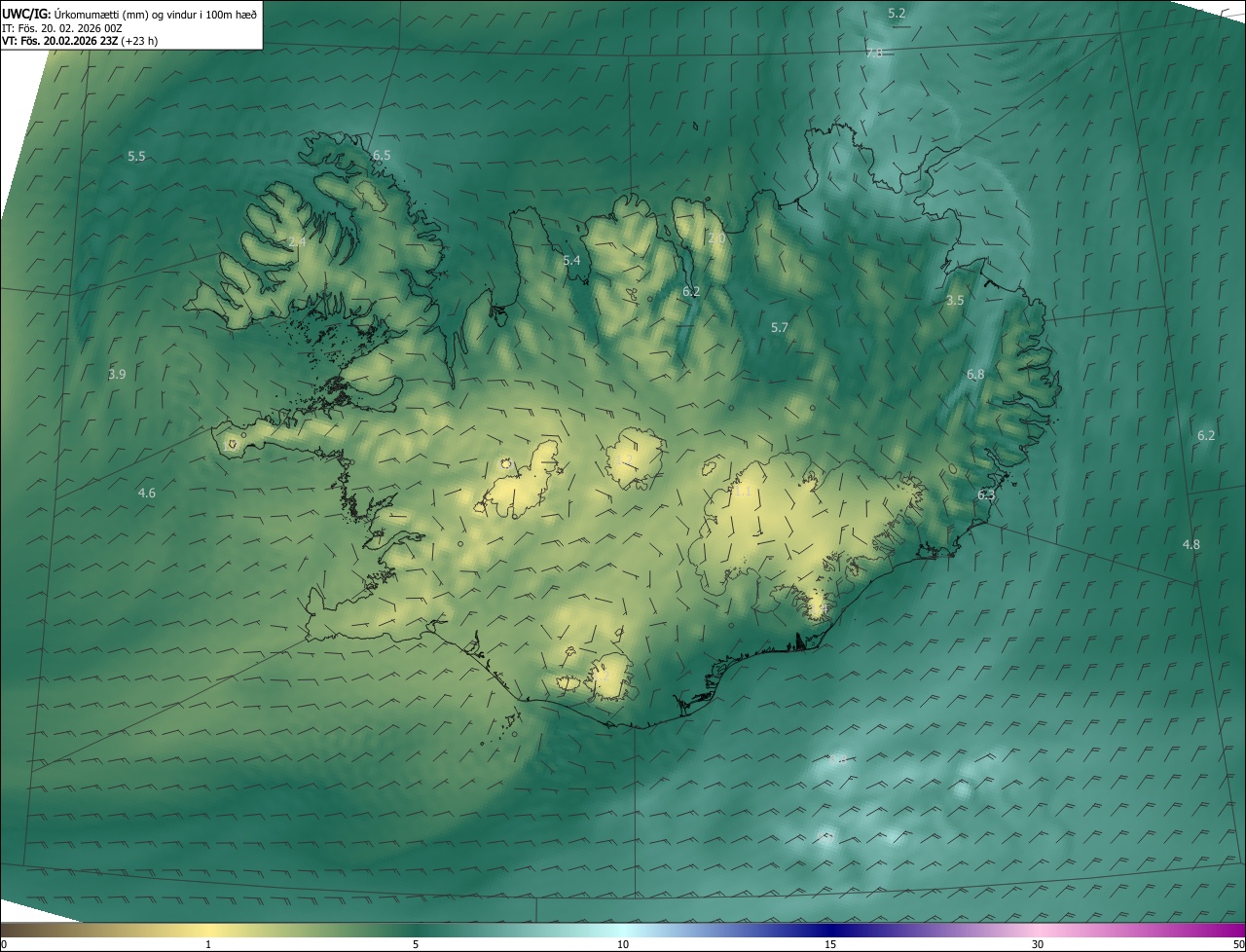Click the 10 tick on the colorbar
Screen dimensions: 1246x952
pyautogui.click(x=623, y=944)
